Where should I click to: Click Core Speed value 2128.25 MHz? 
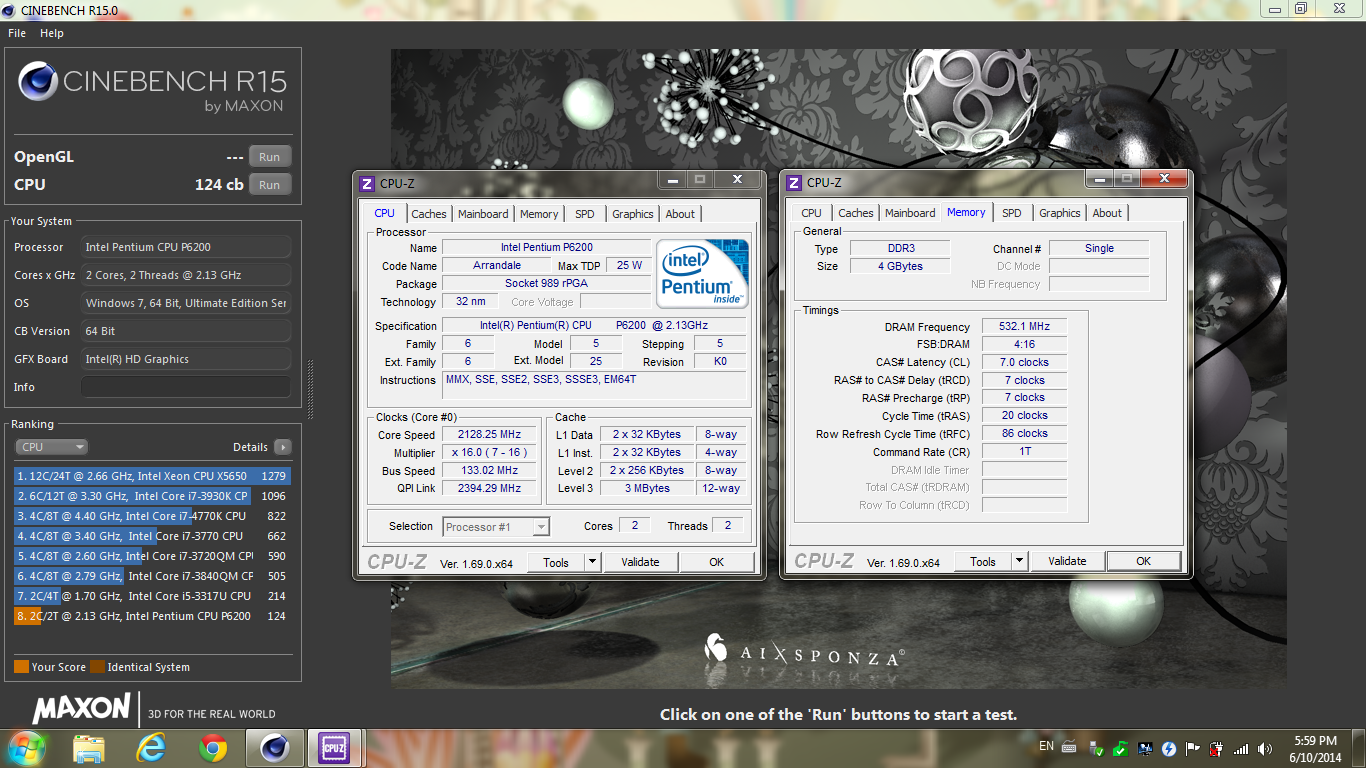pyautogui.click(x=491, y=435)
